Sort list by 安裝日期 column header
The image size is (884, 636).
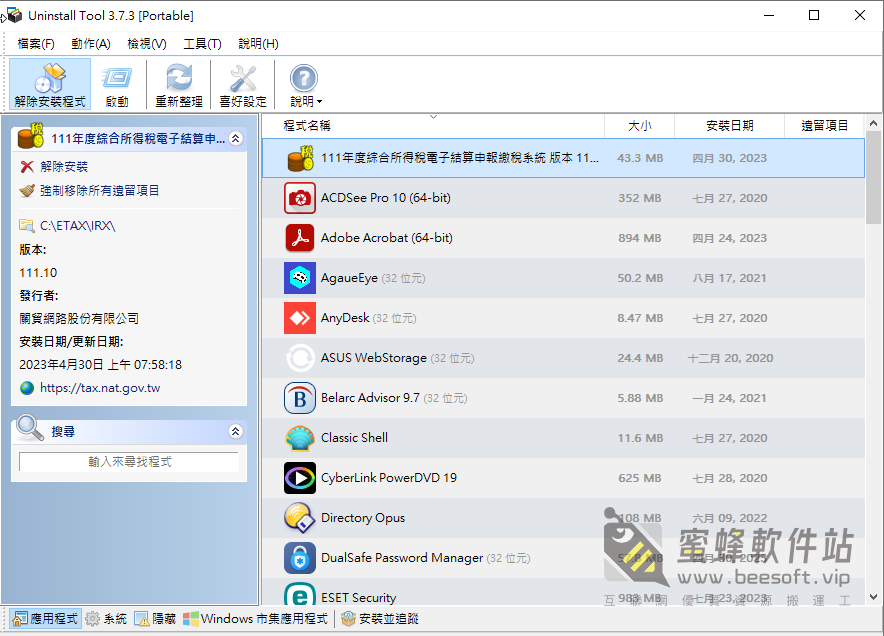coord(730,126)
